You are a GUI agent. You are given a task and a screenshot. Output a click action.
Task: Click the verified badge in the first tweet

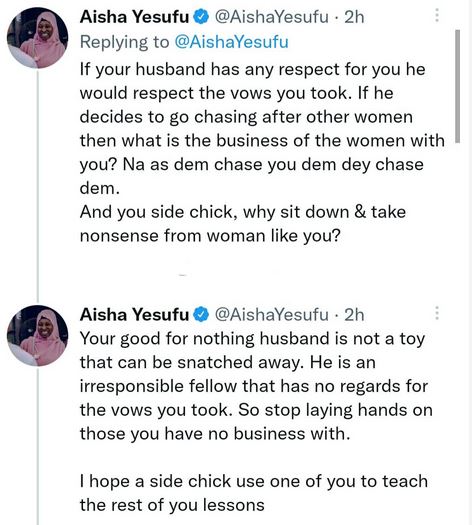(201, 17)
